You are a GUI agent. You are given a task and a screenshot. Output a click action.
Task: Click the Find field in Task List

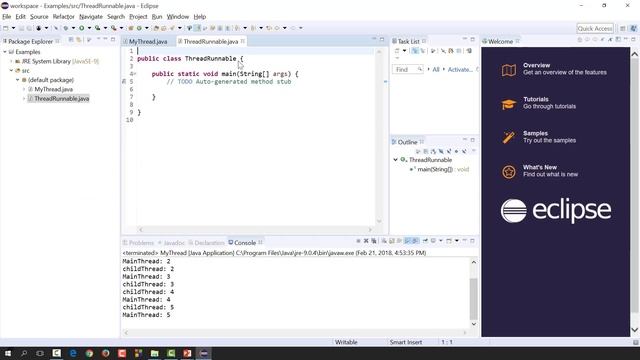(407, 69)
